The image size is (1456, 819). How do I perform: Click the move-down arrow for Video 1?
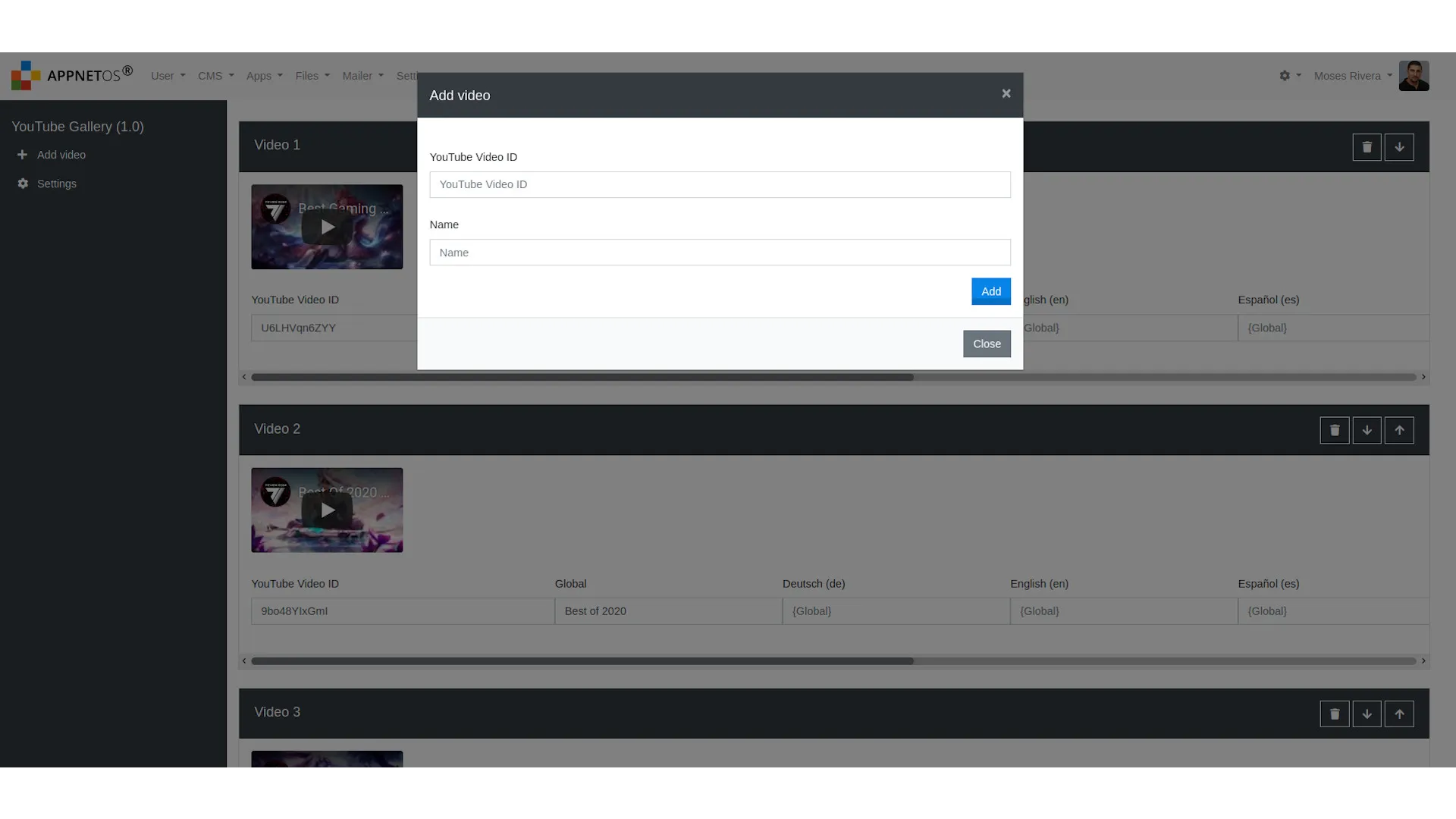pyautogui.click(x=1399, y=147)
